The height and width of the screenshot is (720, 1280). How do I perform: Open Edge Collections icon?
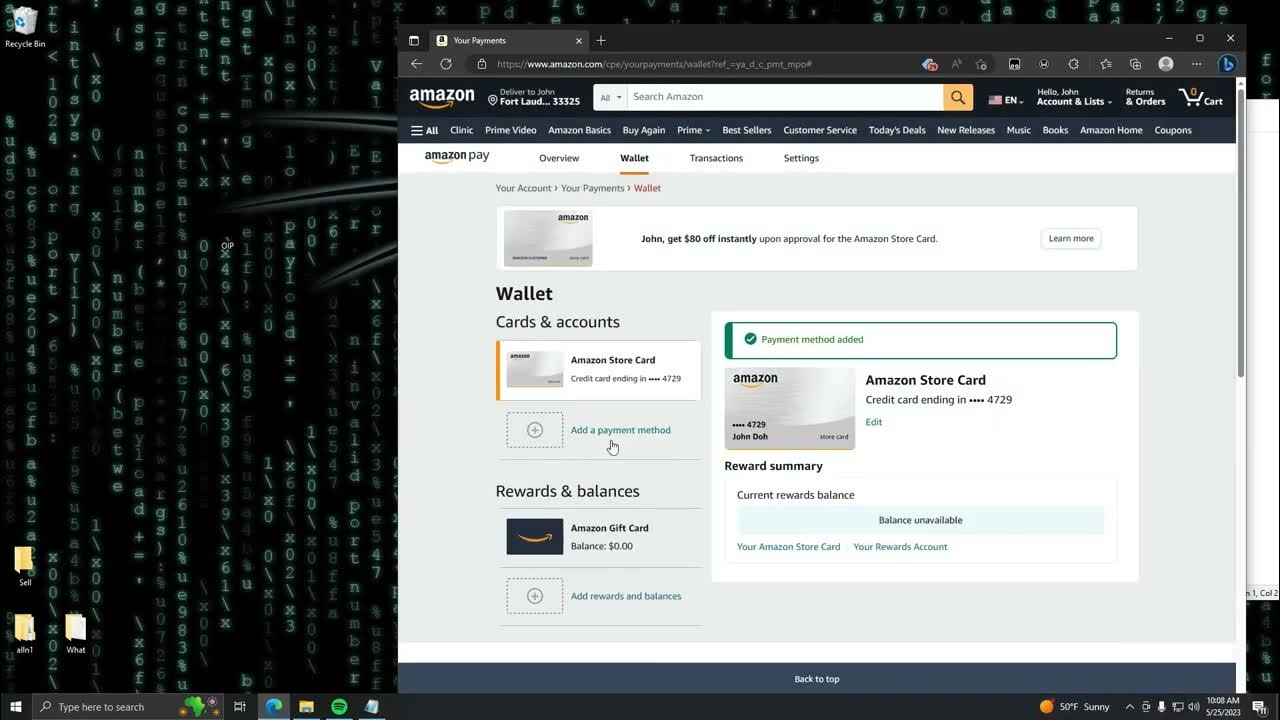coord(1135,64)
